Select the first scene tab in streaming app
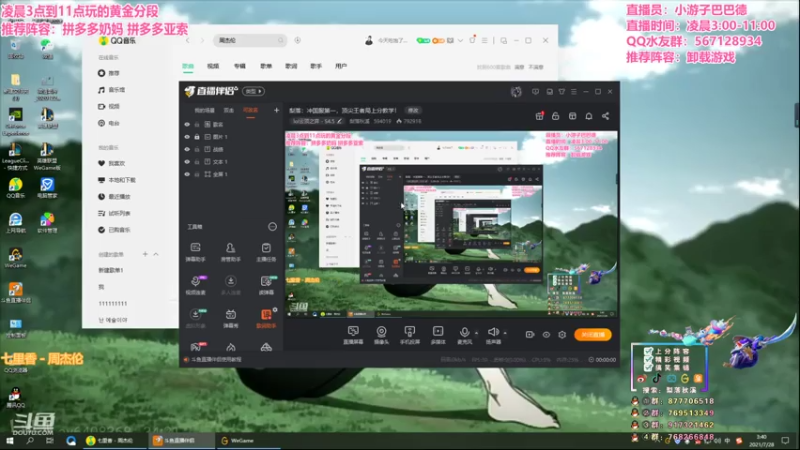 tap(205, 110)
